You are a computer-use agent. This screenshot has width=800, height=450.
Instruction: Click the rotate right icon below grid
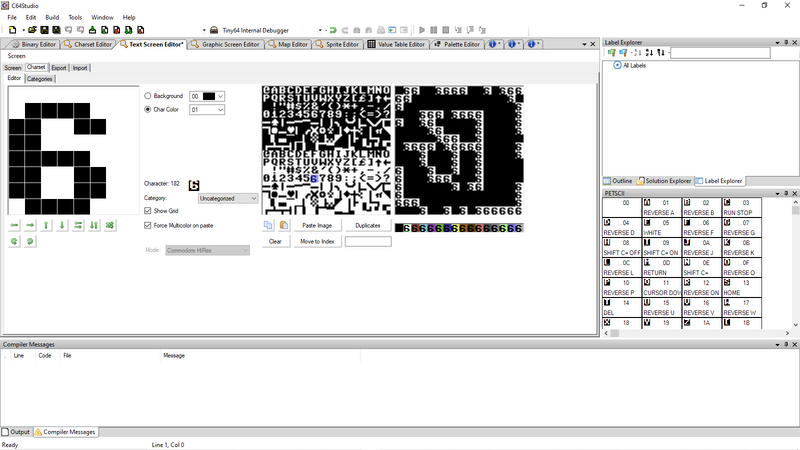30,241
